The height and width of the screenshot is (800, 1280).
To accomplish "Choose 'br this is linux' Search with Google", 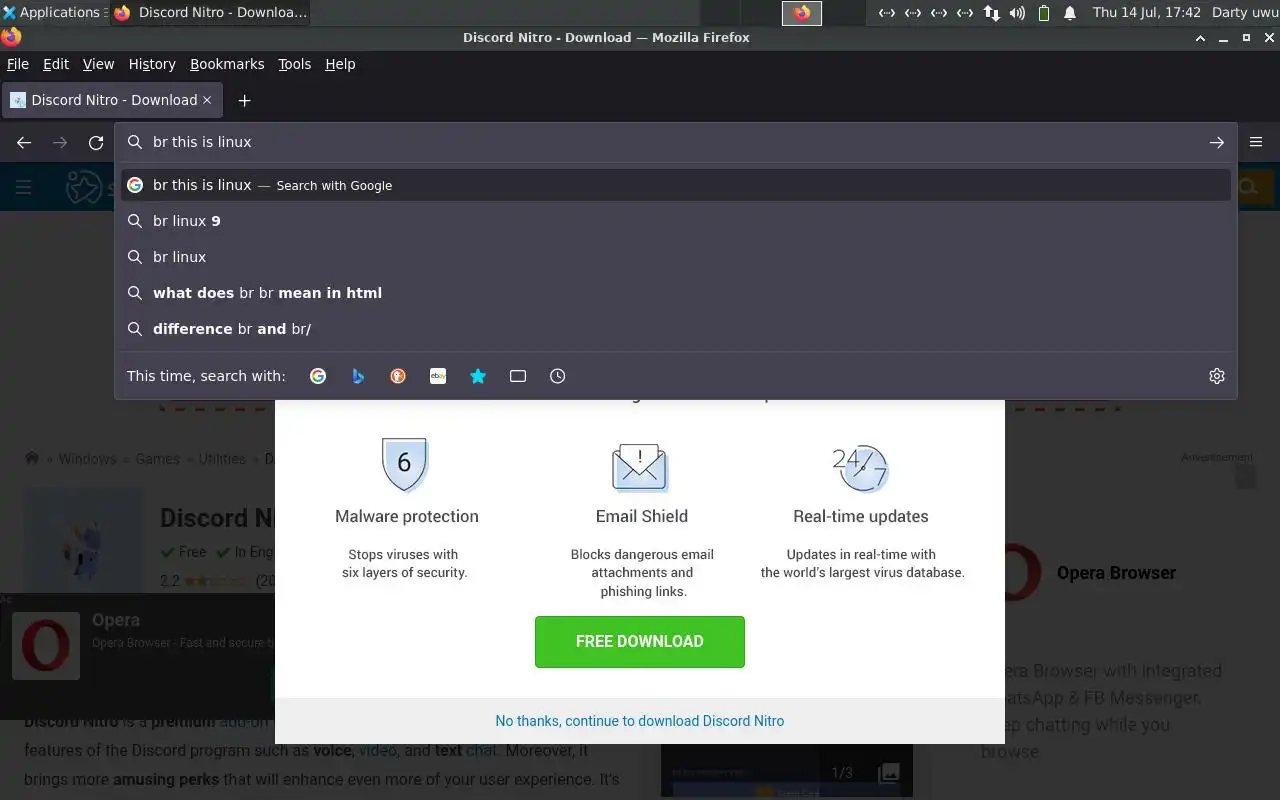I will 676,185.
